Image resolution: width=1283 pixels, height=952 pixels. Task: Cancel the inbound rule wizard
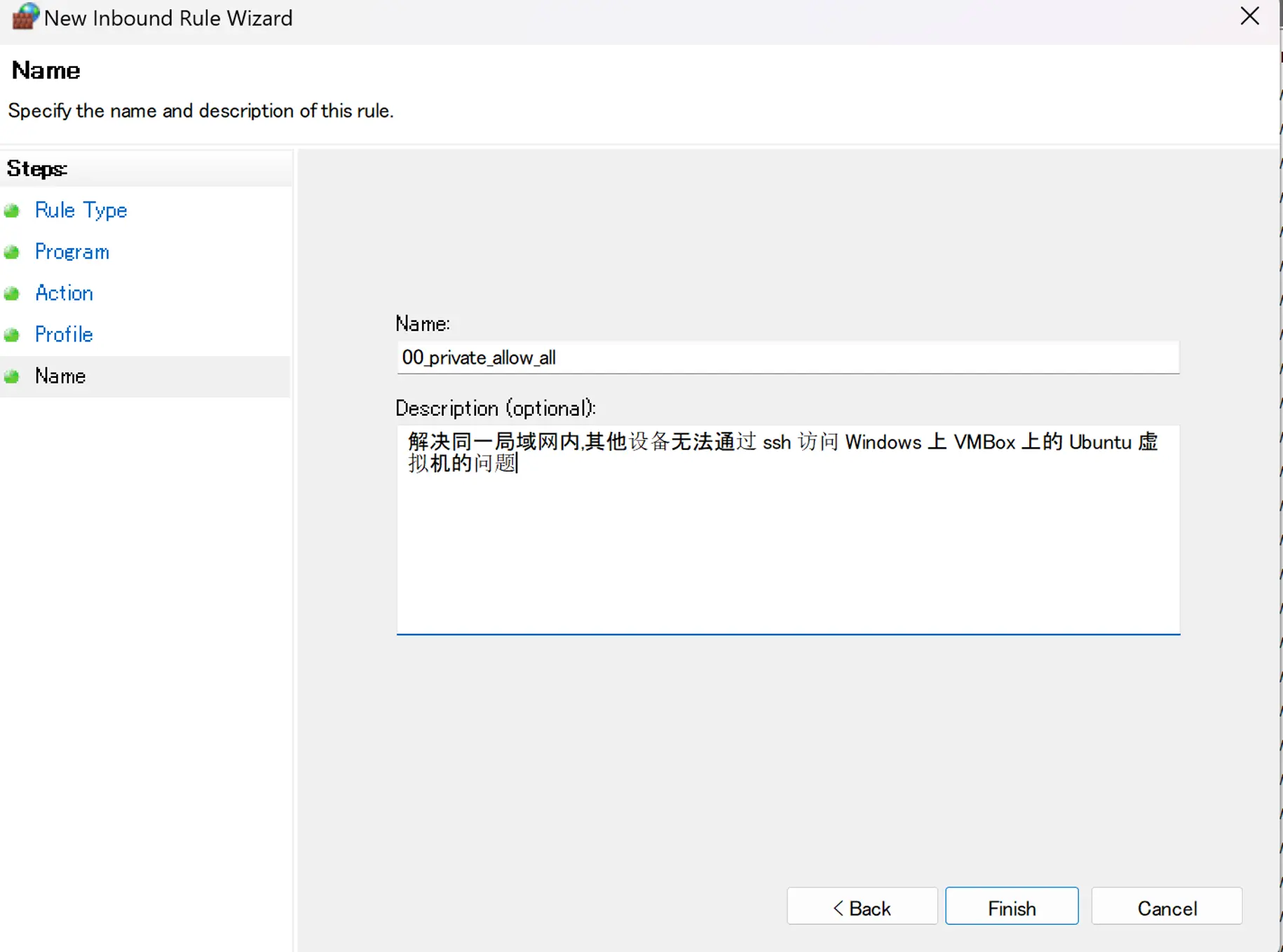(x=1167, y=906)
